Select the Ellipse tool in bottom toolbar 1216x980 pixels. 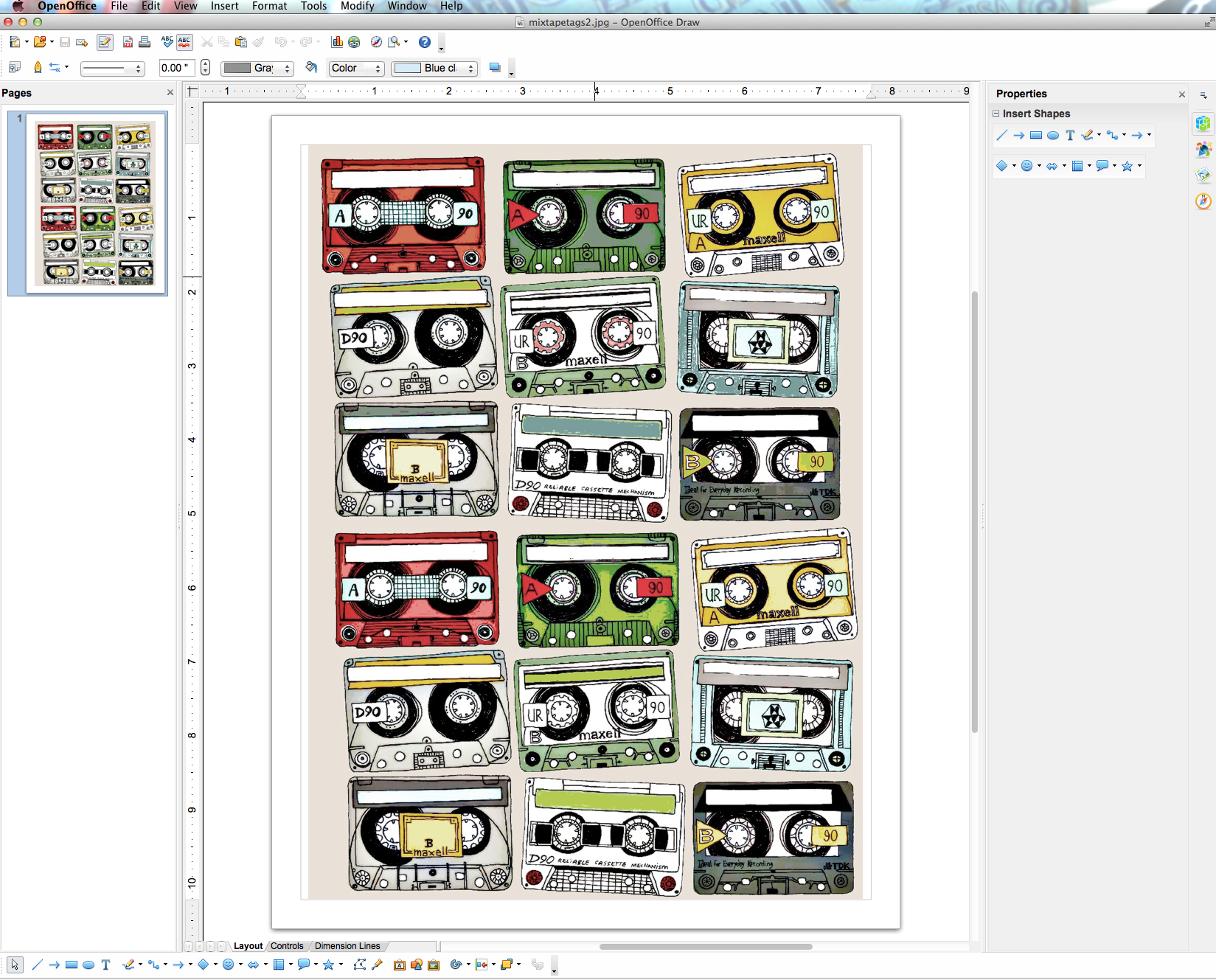pyautogui.click(x=88, y=965)
